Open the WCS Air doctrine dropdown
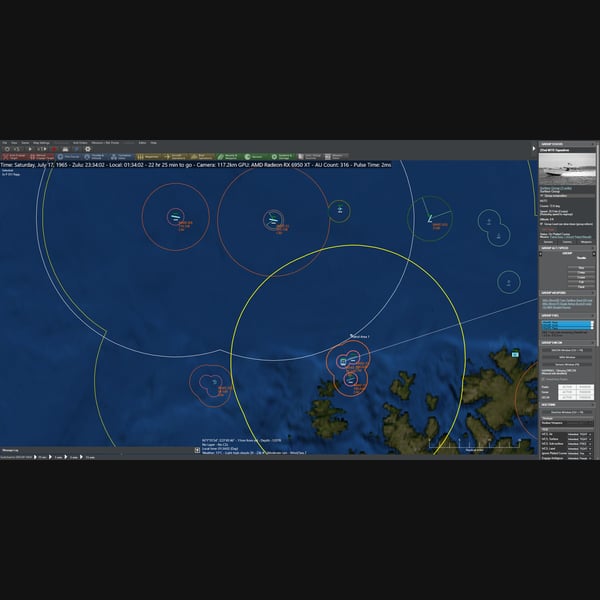Screen dimensions: 600x600 click(580, 434)
